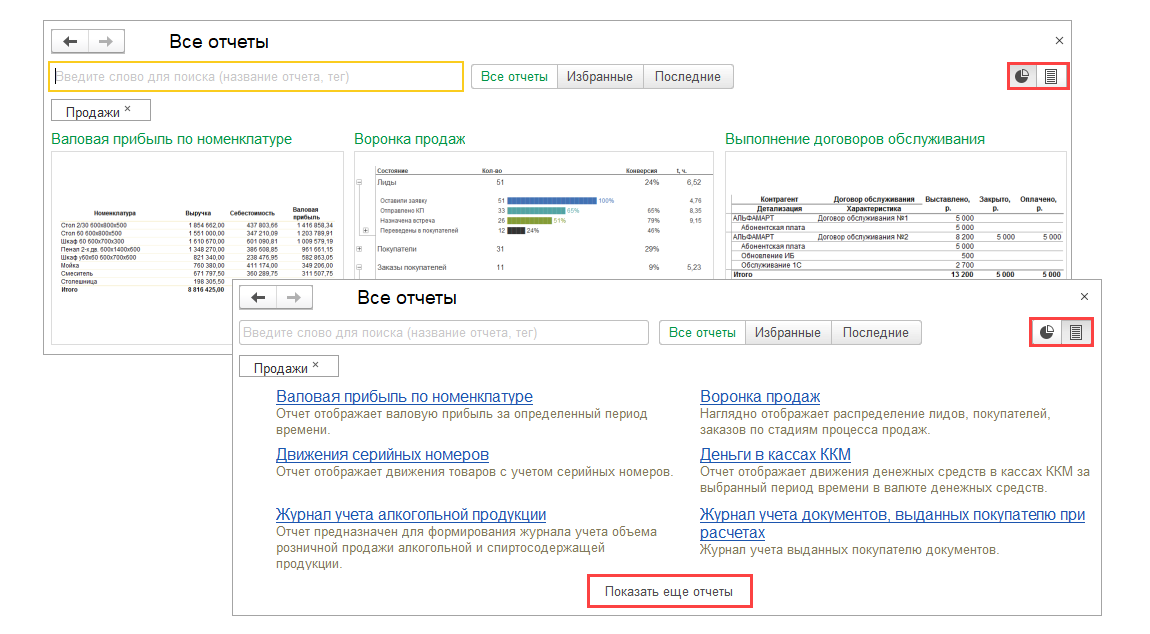This screenshot has width=1150, height=634.
Task: Open the green Воронка продаж title in rear window
Action: point(410,139)
